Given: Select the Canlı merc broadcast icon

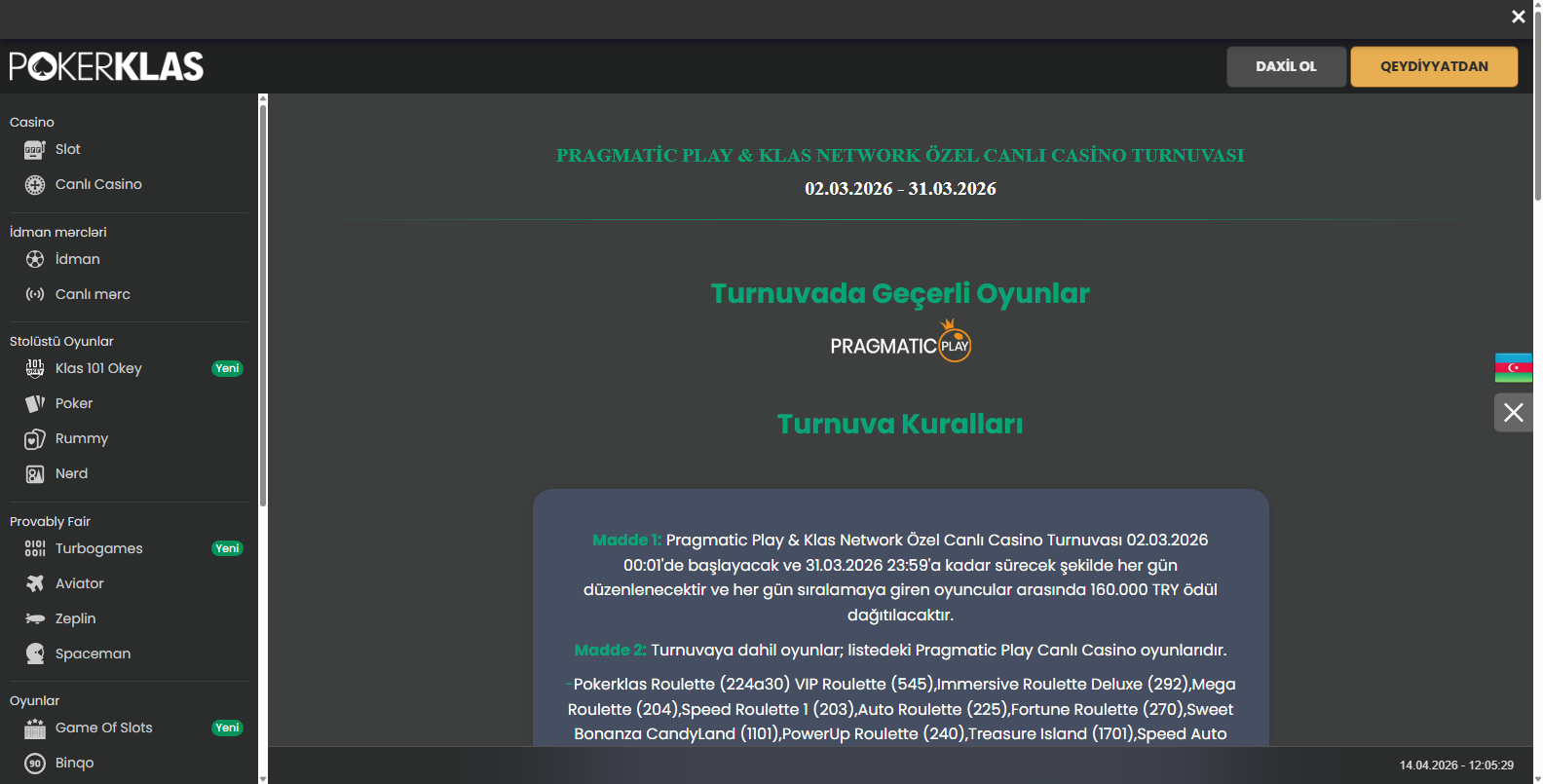Looking at the screenshot, I should point(35,294).
